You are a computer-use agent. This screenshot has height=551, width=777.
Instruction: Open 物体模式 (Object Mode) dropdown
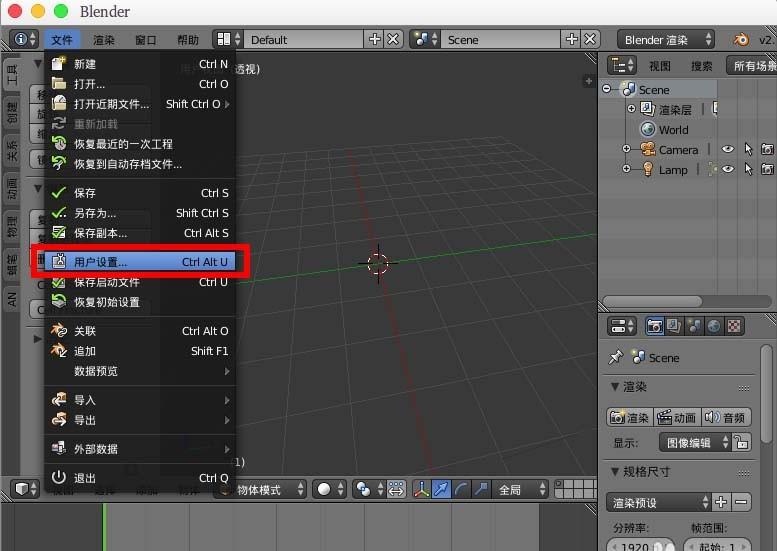click(x=261, y=490)
